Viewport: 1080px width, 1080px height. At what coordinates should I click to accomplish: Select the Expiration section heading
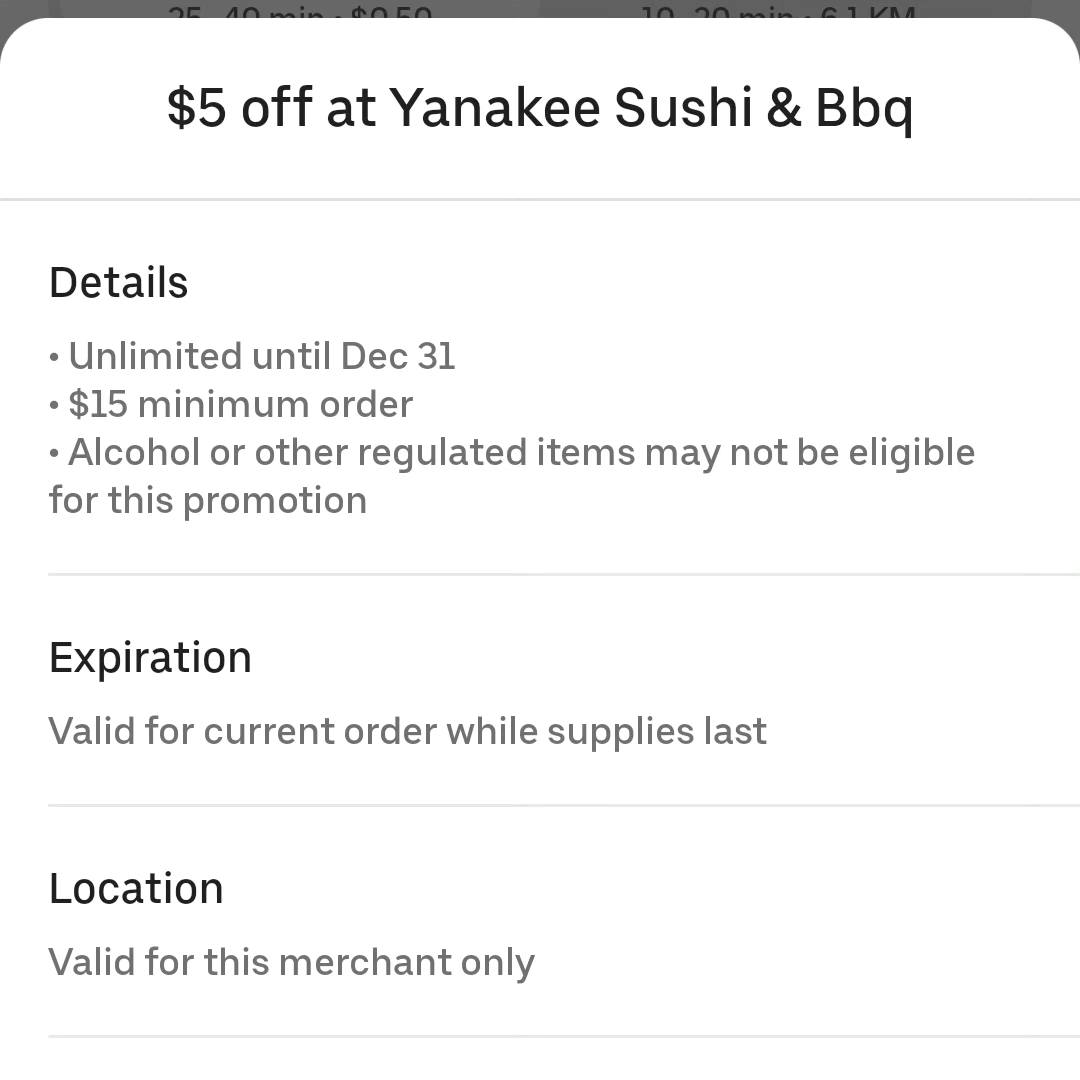[x=150, y=658]
